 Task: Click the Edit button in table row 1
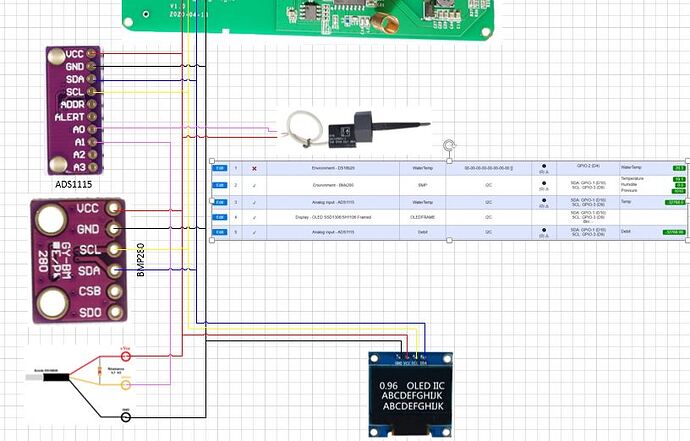point(220,168)
